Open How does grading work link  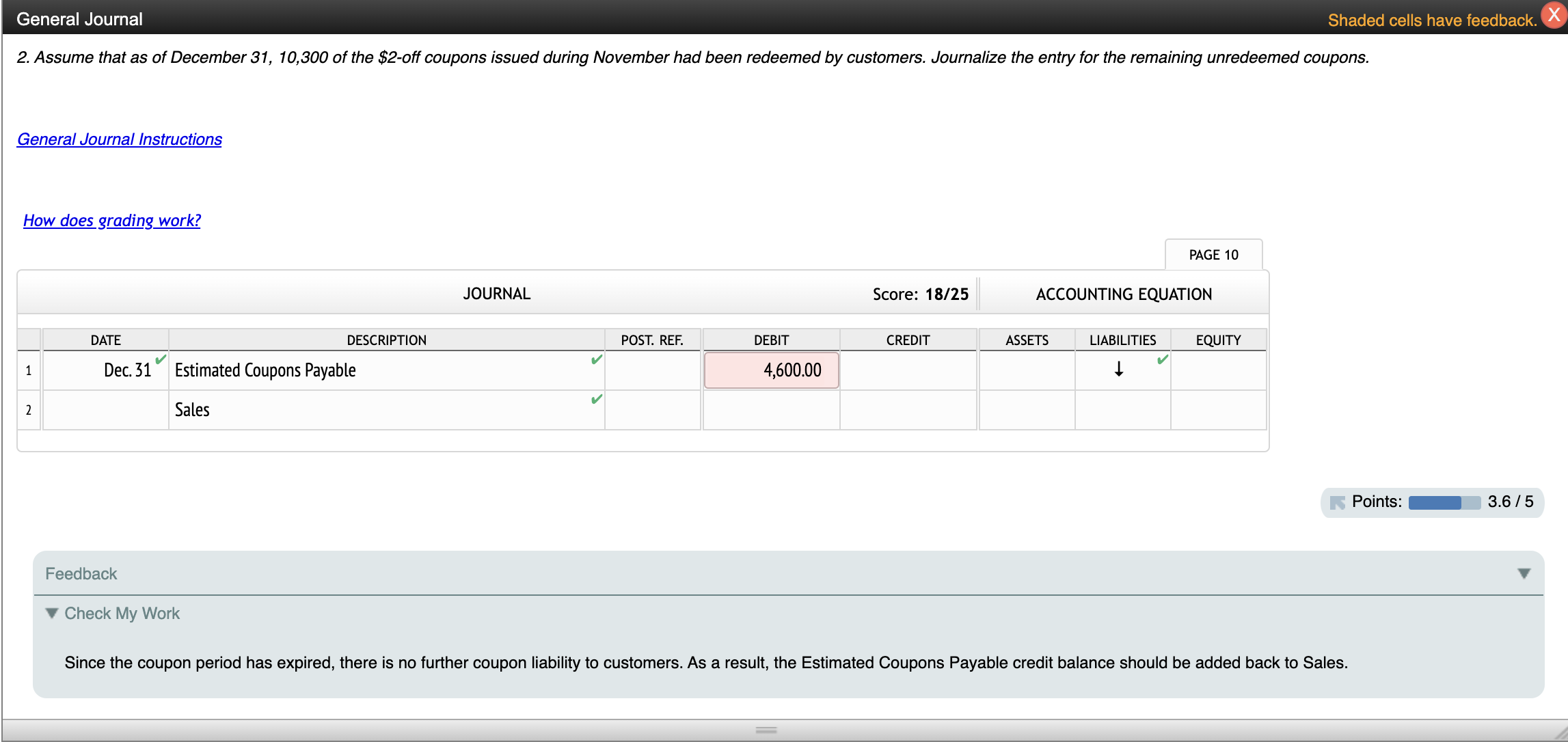[x=112, y=221]
